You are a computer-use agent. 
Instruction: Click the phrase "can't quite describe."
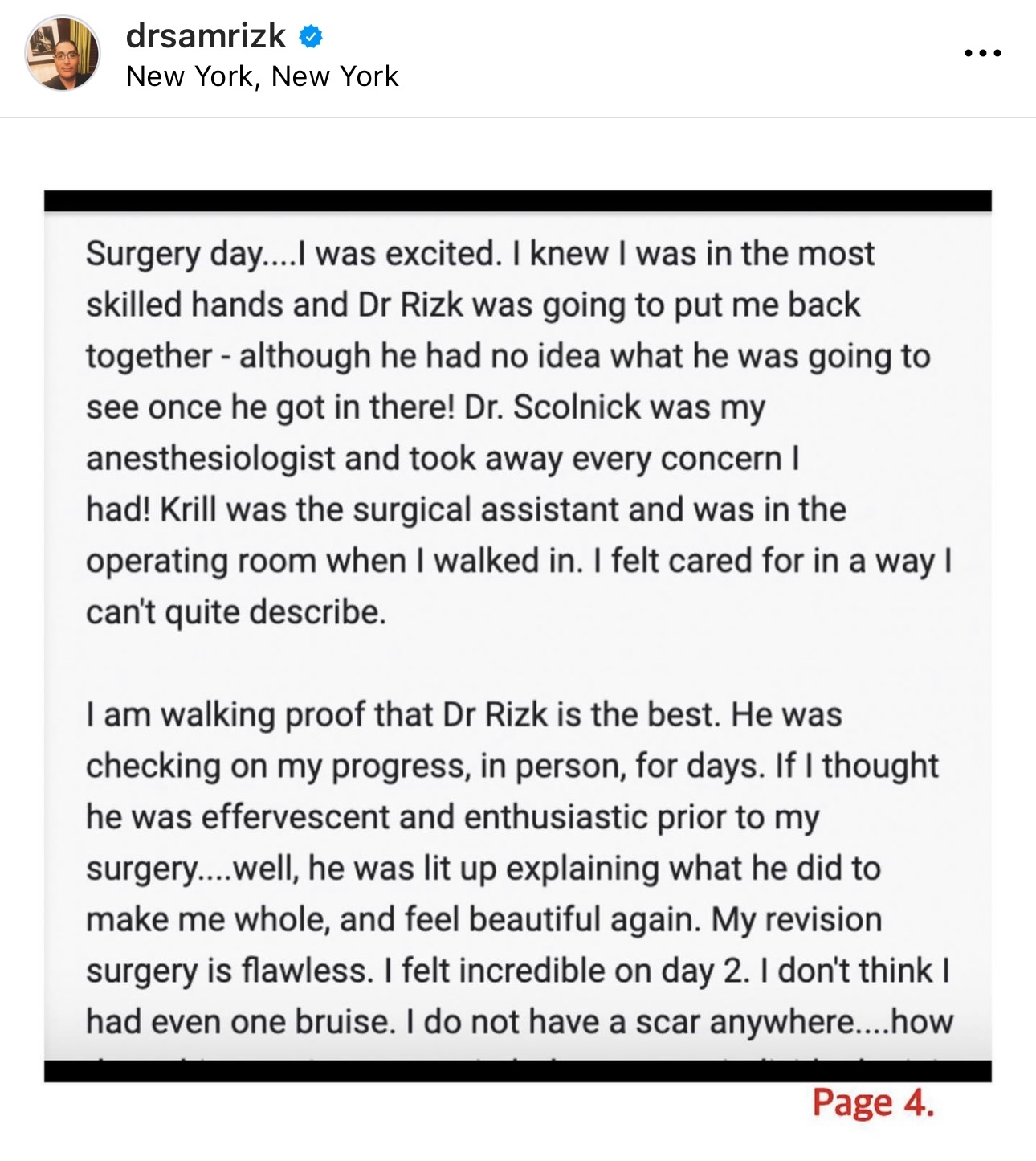point(236,612)
